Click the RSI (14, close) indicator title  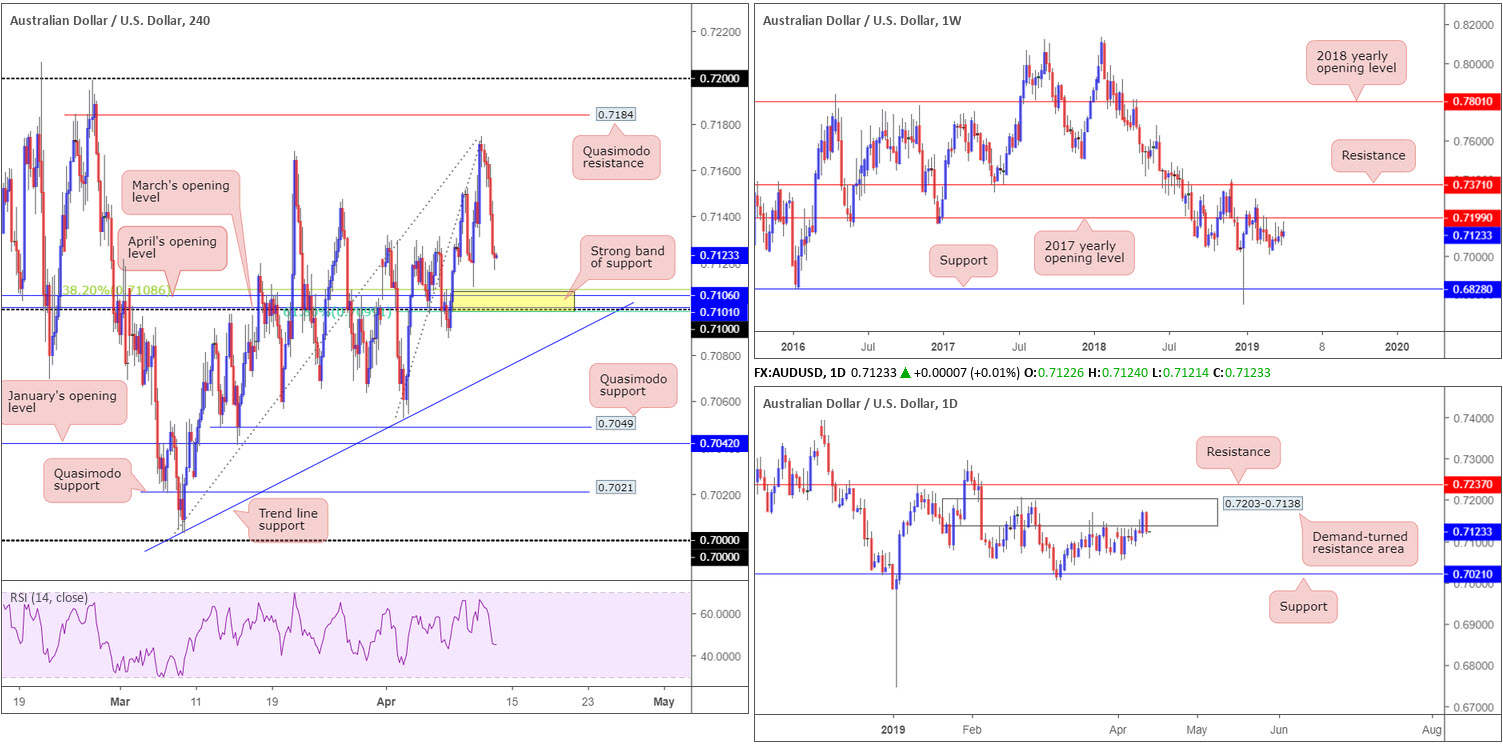(x=50, y=598)
